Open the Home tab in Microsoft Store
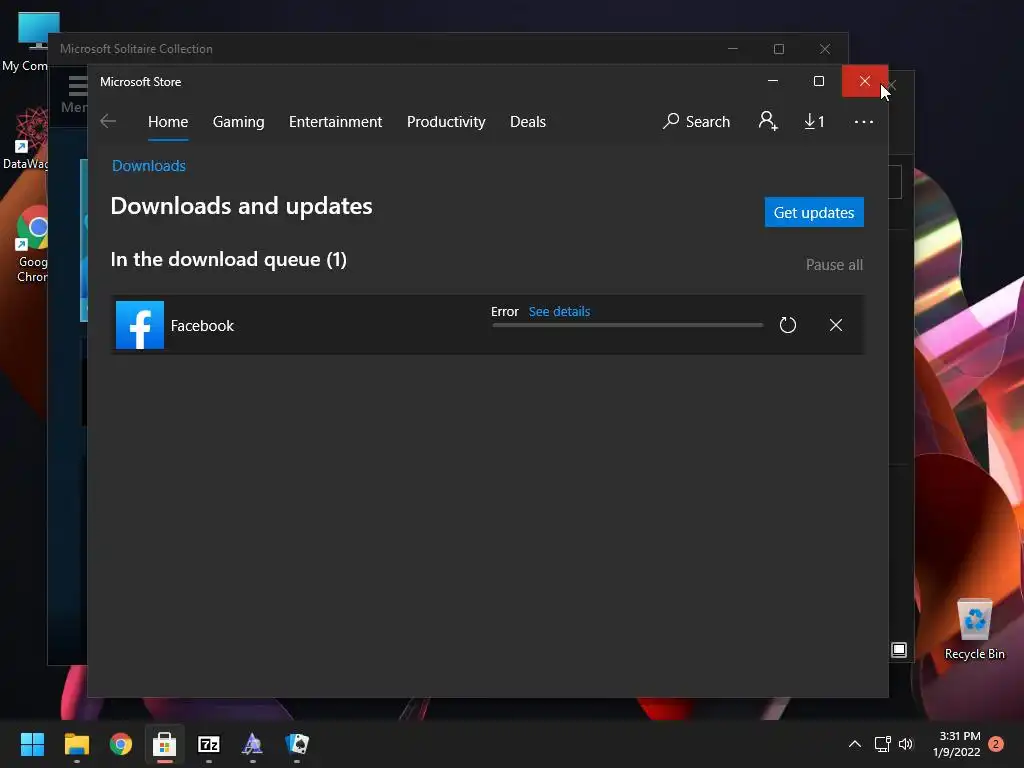 click(168, 122)
